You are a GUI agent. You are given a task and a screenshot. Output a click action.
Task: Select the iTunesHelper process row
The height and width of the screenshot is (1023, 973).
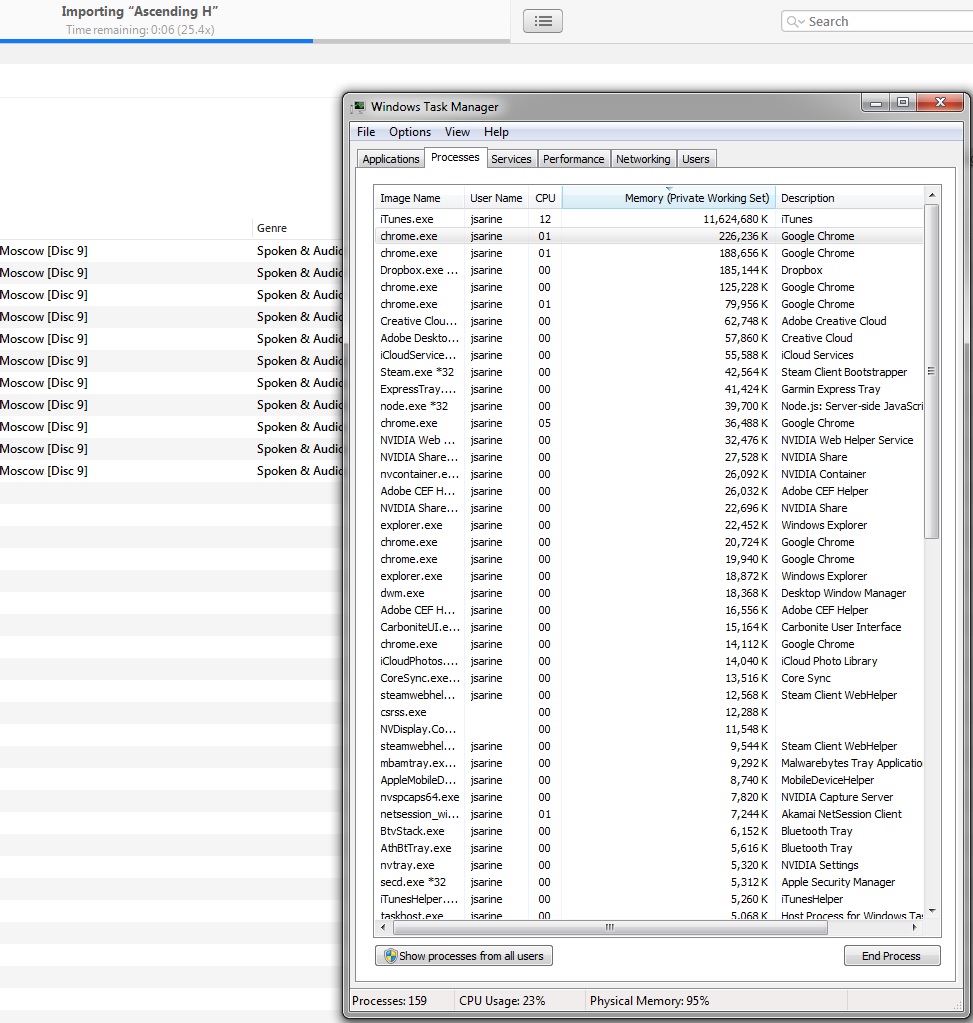[649, 898]
